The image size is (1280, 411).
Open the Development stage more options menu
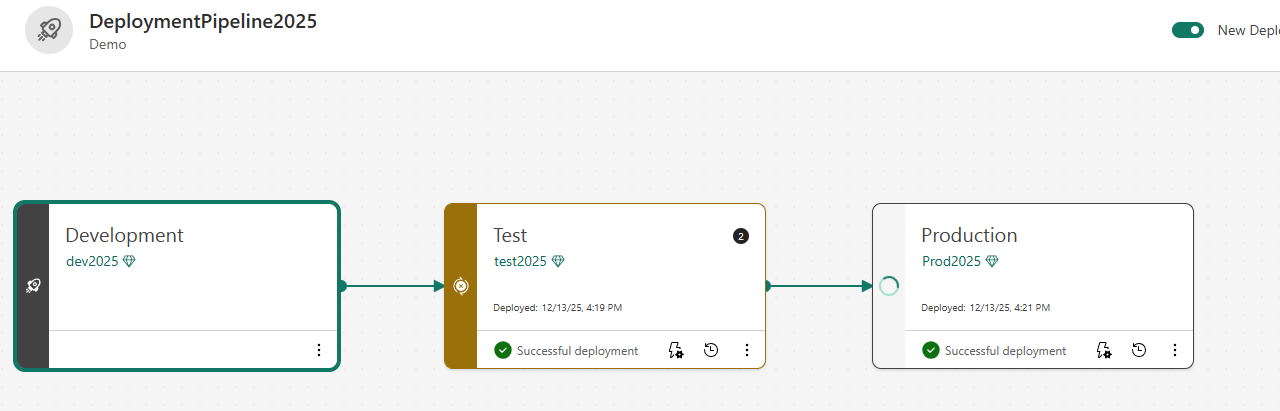point(319,350)
